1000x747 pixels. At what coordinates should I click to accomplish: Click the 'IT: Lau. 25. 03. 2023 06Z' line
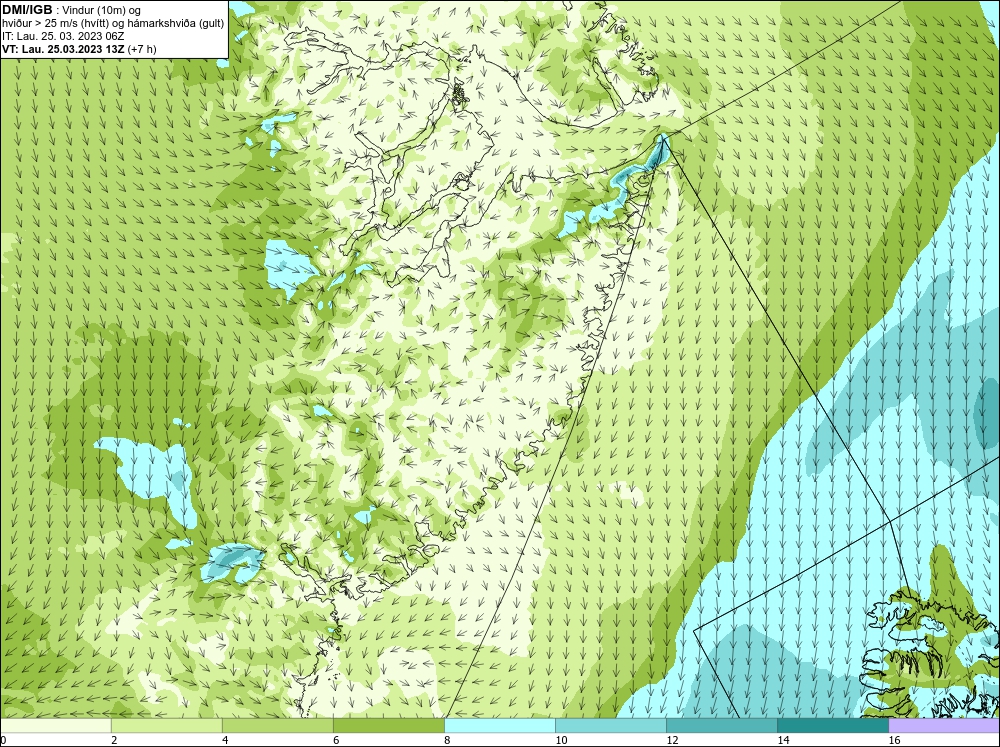point(63,36)
